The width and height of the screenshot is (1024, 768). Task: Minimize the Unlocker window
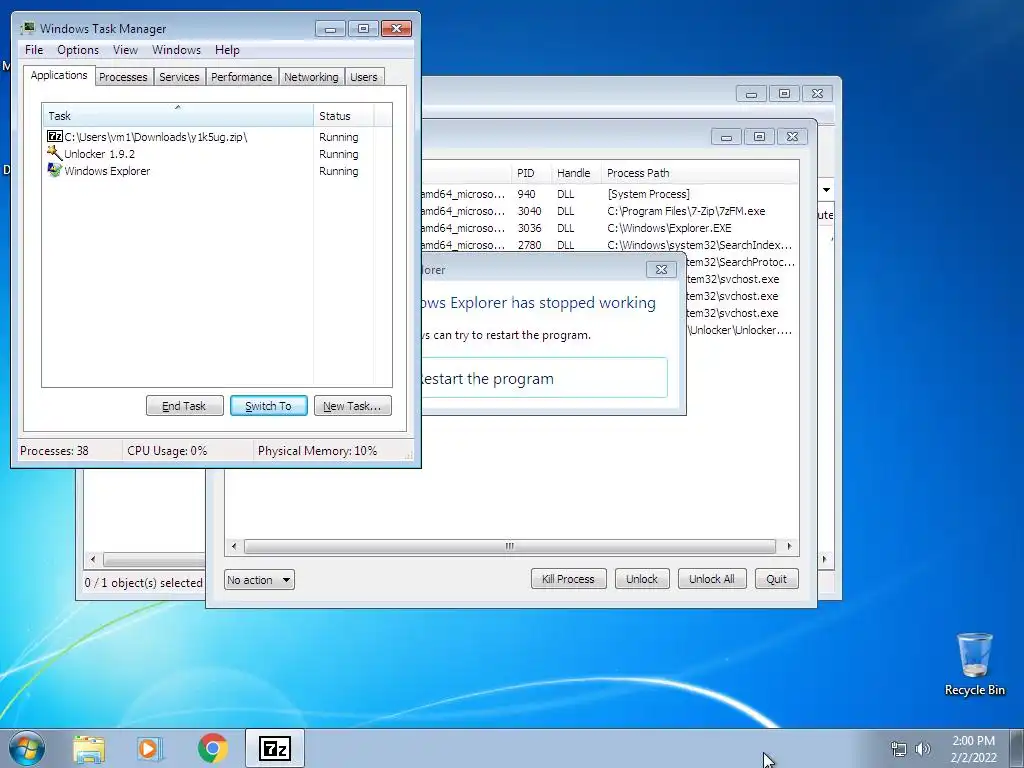726,136
